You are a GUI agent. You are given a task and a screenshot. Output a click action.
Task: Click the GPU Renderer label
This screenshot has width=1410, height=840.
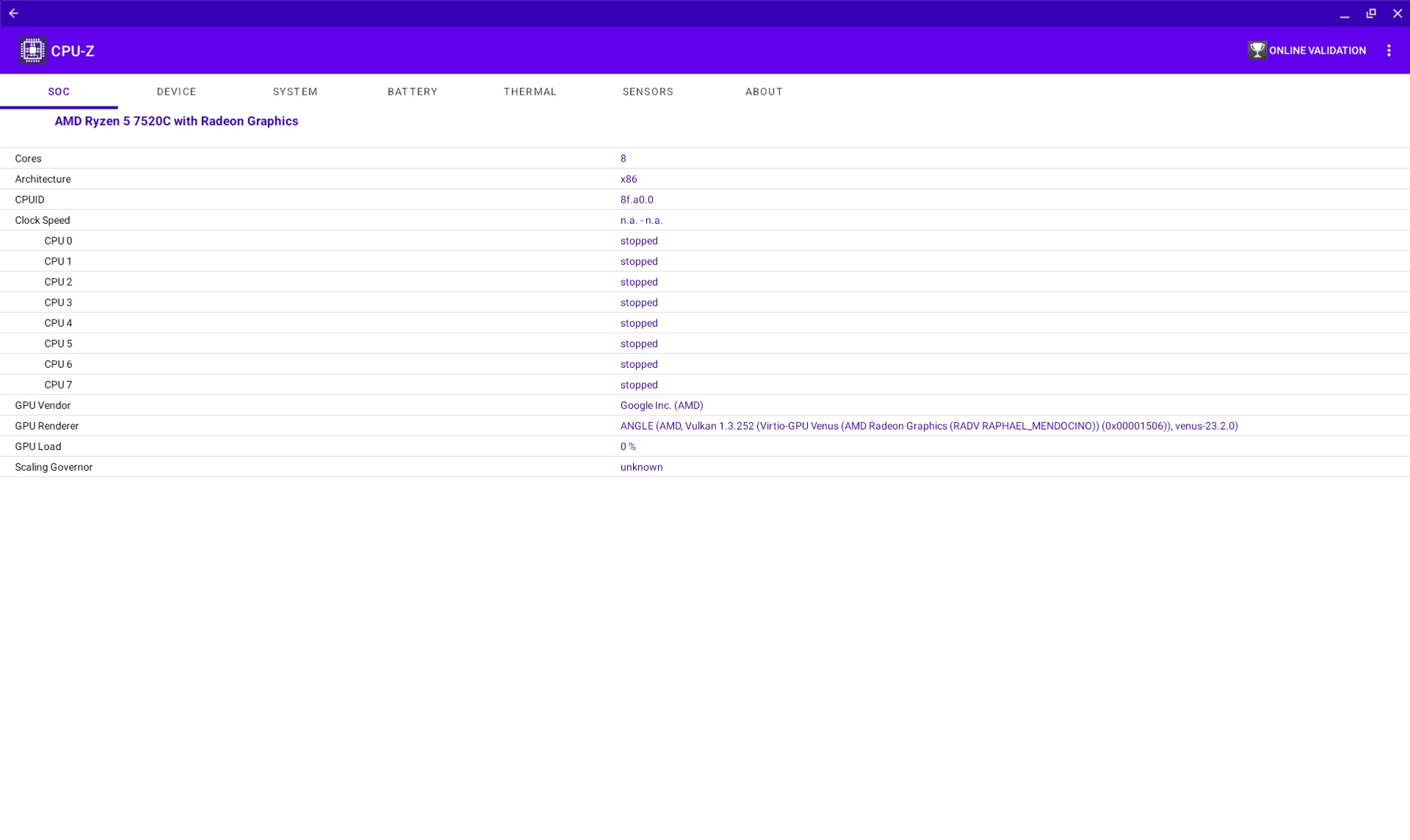click(46, 426)
